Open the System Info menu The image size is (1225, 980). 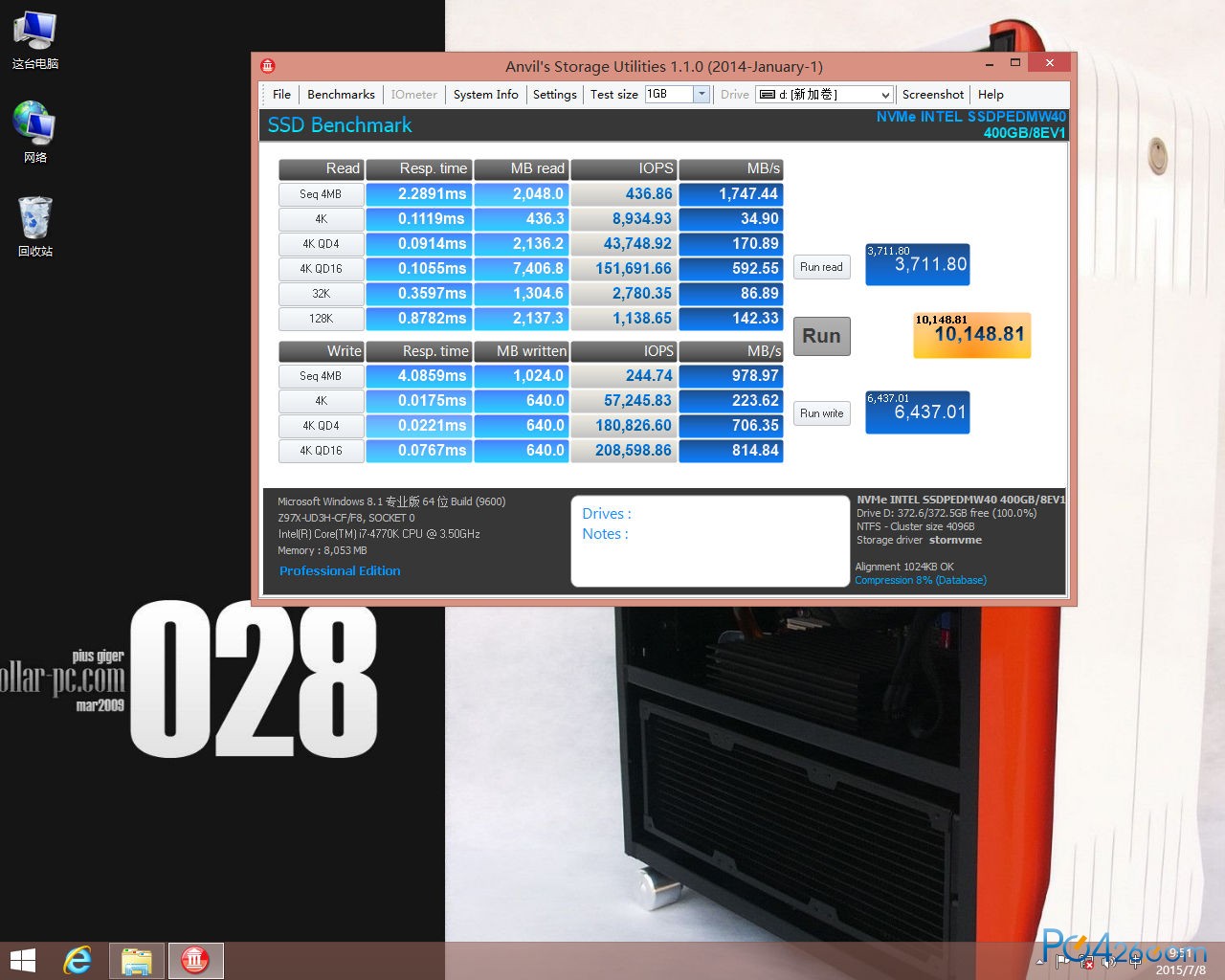[485, 95]
